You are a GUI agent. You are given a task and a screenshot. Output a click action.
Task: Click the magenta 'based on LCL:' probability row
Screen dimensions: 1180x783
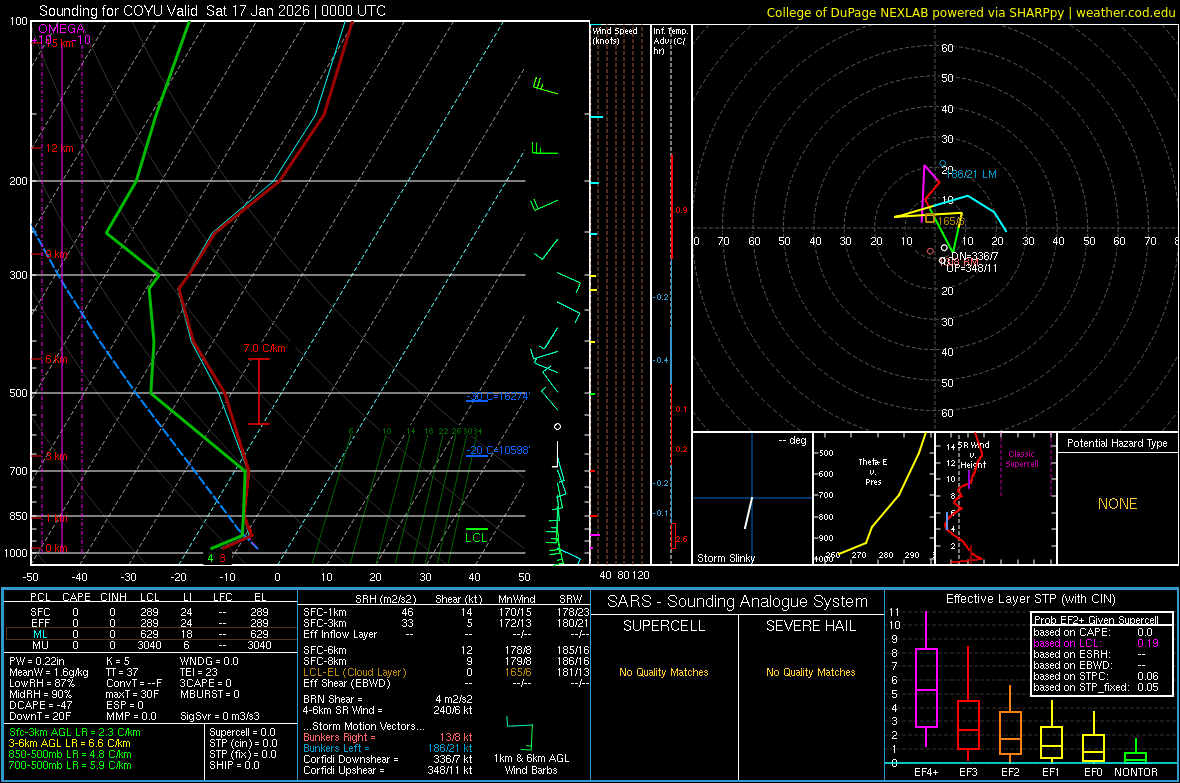(1096, 643)
